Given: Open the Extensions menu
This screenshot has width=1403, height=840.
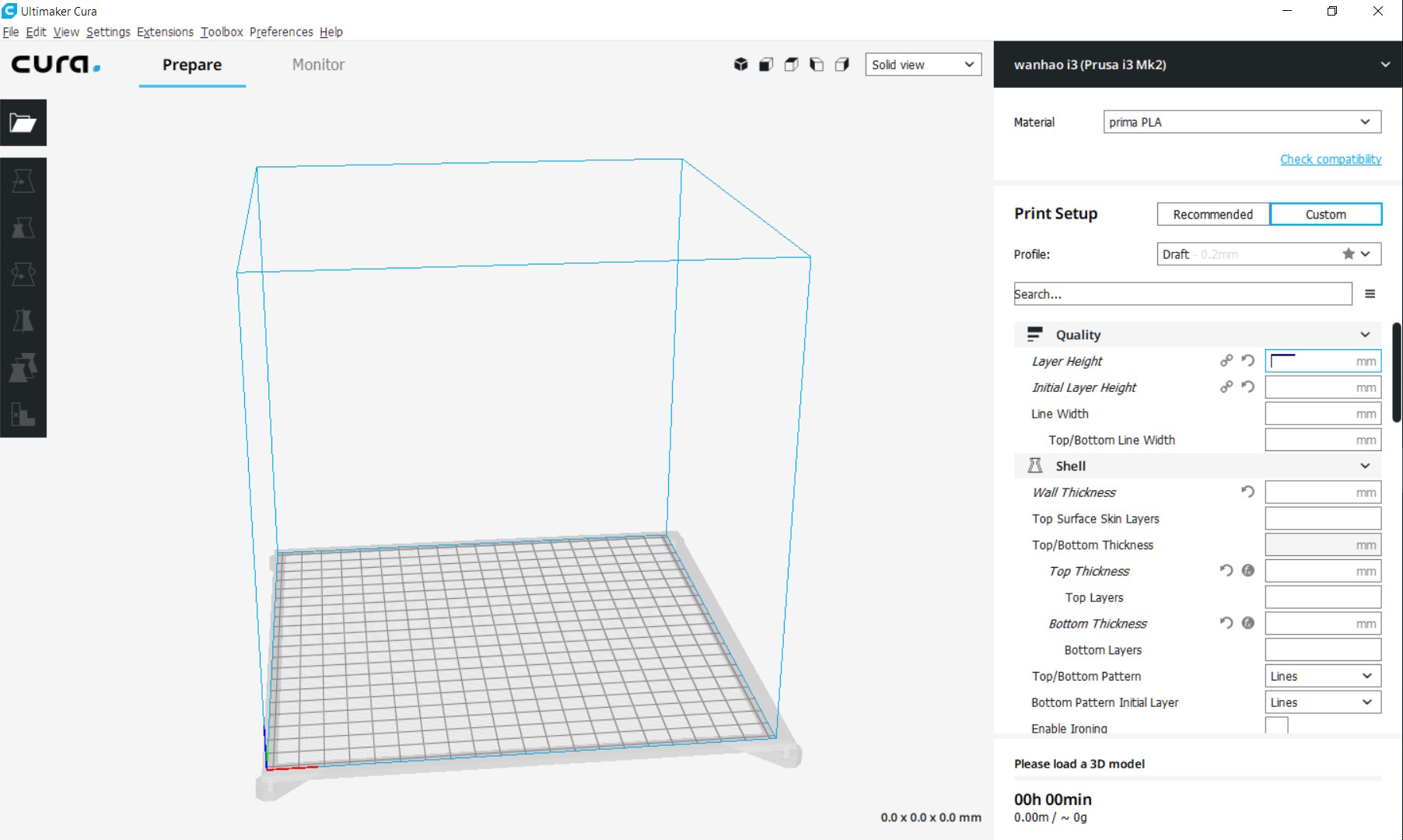Looking at the screenshot, I should pos(164,32).
